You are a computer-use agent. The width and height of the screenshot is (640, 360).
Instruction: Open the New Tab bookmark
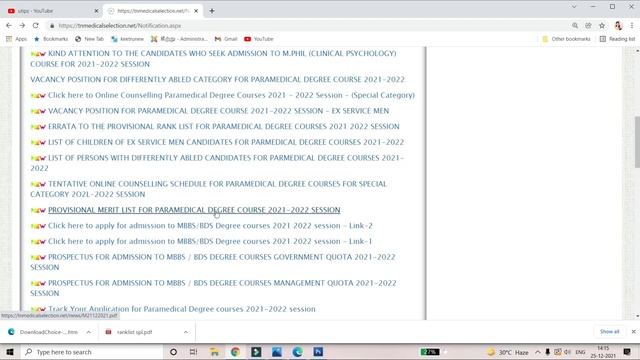coord(89,39)
